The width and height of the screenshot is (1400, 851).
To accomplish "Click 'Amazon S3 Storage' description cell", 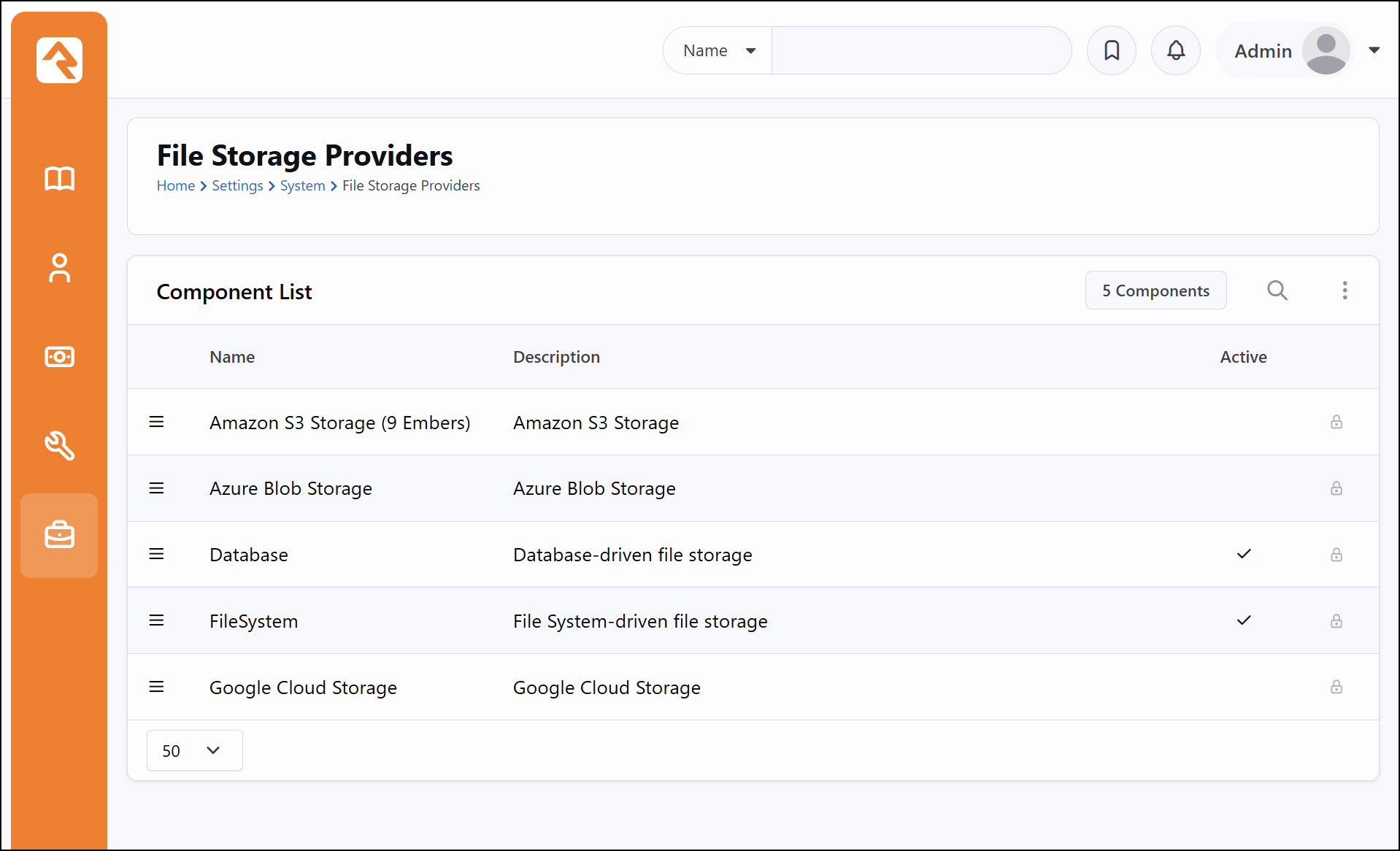I will click(596, 423).
